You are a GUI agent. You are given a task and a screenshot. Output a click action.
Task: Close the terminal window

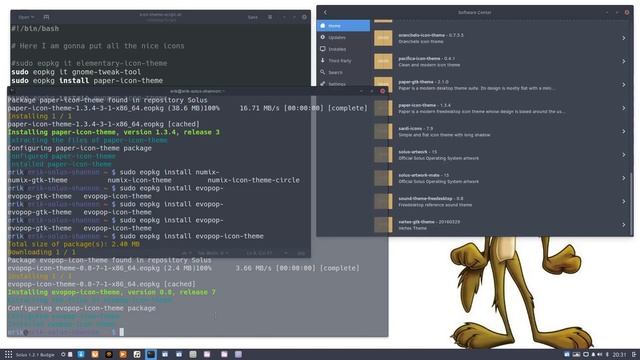[x=382, y=91]
